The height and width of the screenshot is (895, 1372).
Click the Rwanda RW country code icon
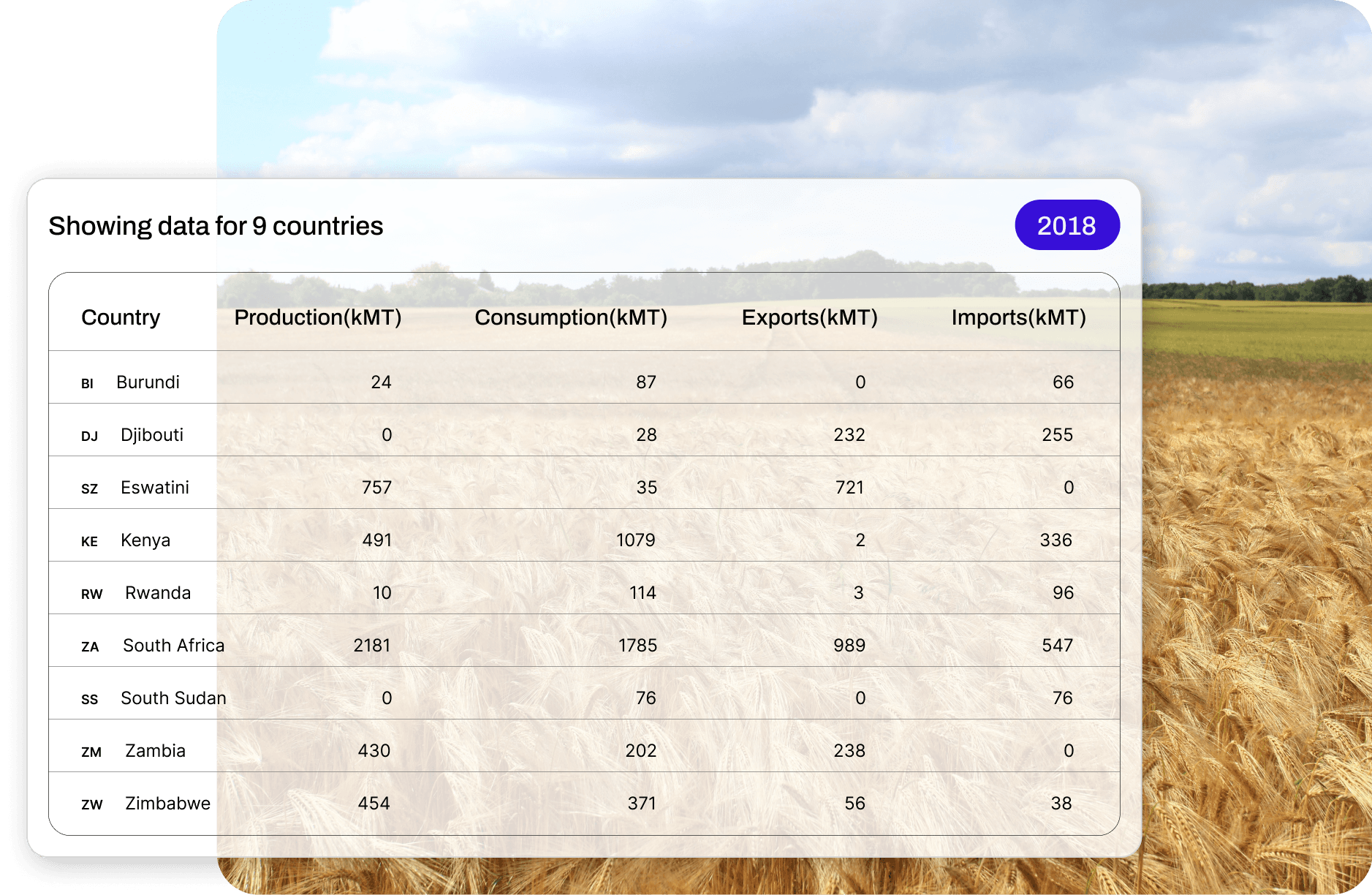[x=91, y=594]
